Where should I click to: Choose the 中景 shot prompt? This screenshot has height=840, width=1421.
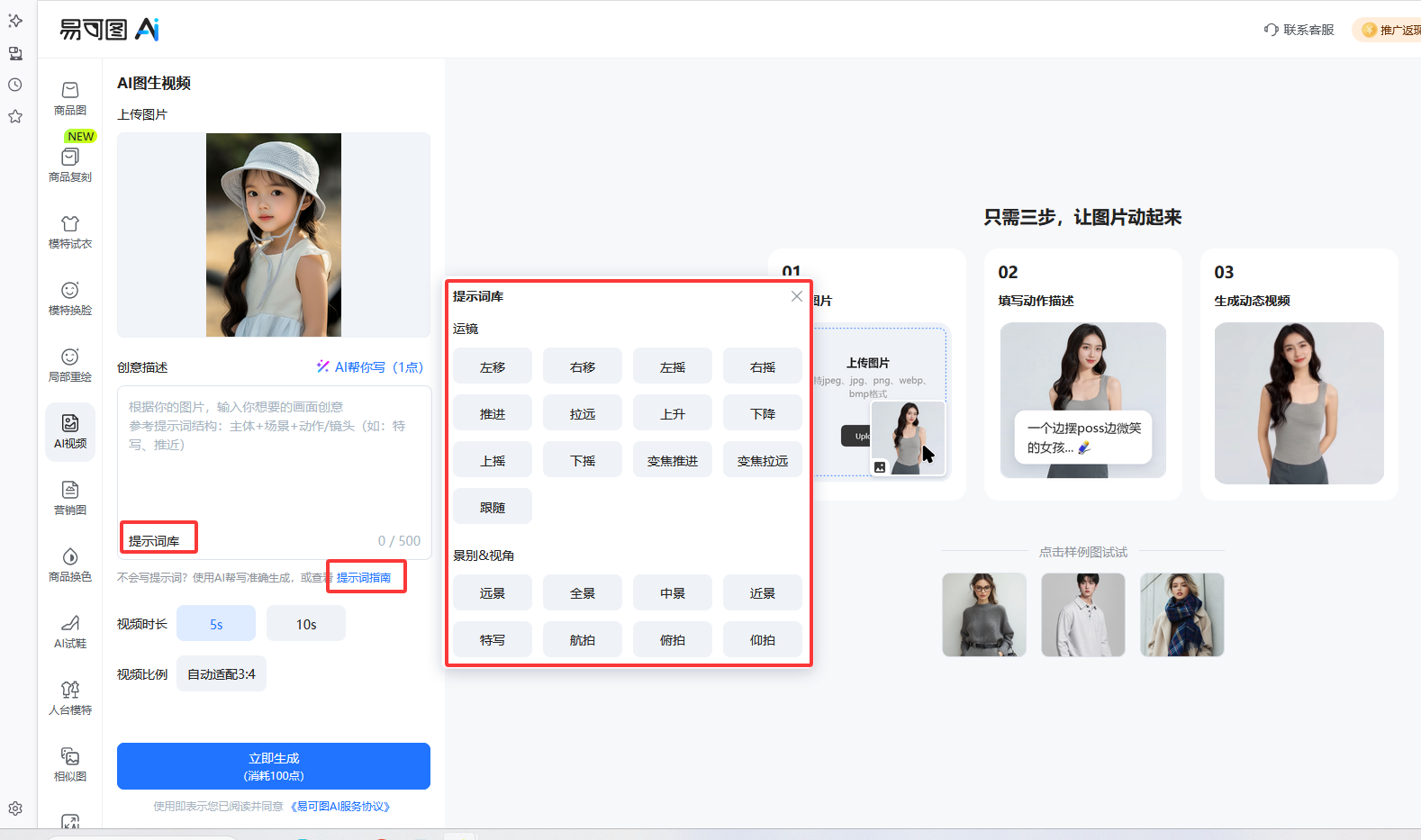pos(673,592)
